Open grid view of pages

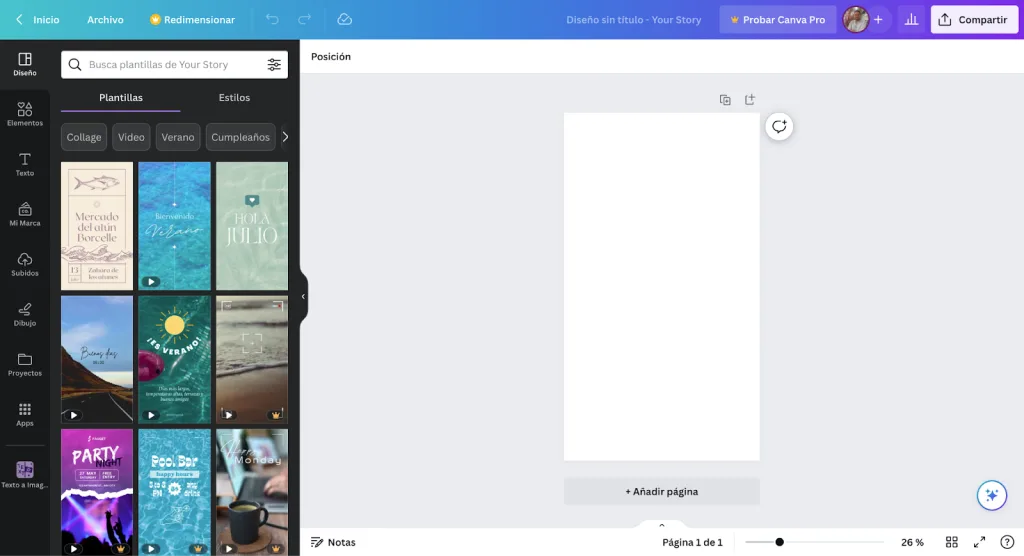pos(952,542)
